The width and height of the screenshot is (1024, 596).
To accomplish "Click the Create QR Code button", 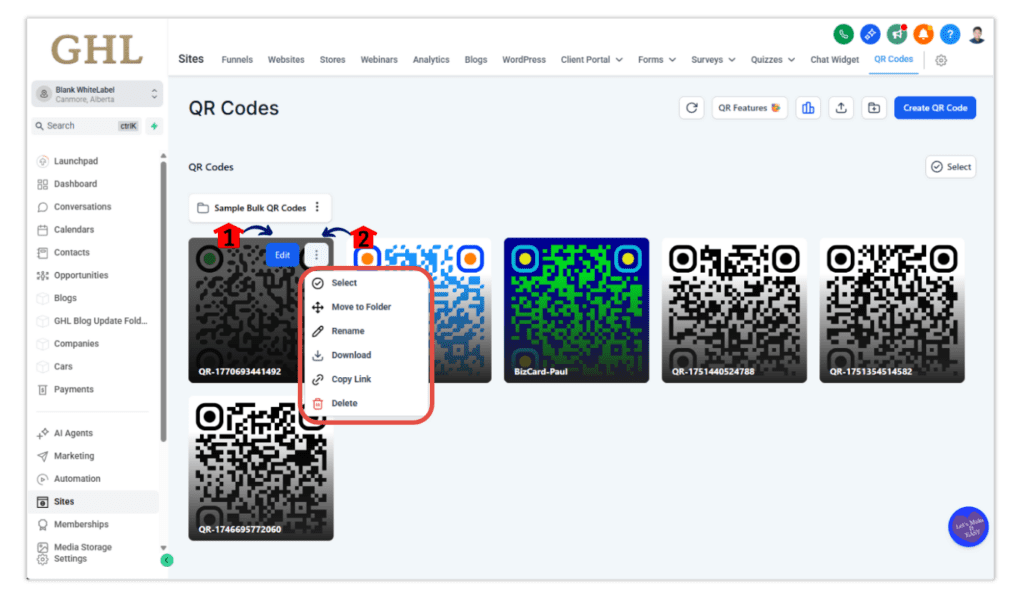I will pos(934,107).
